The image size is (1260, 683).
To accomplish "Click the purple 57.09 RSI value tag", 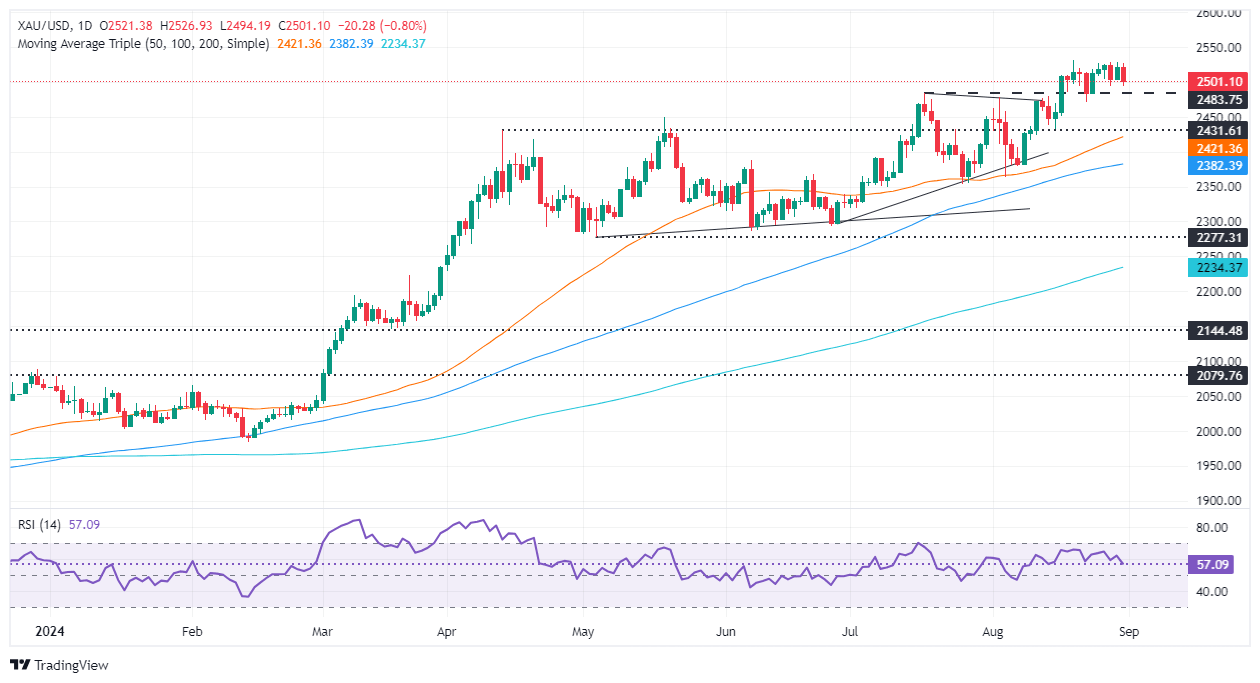I will [x=1216, y=564].
